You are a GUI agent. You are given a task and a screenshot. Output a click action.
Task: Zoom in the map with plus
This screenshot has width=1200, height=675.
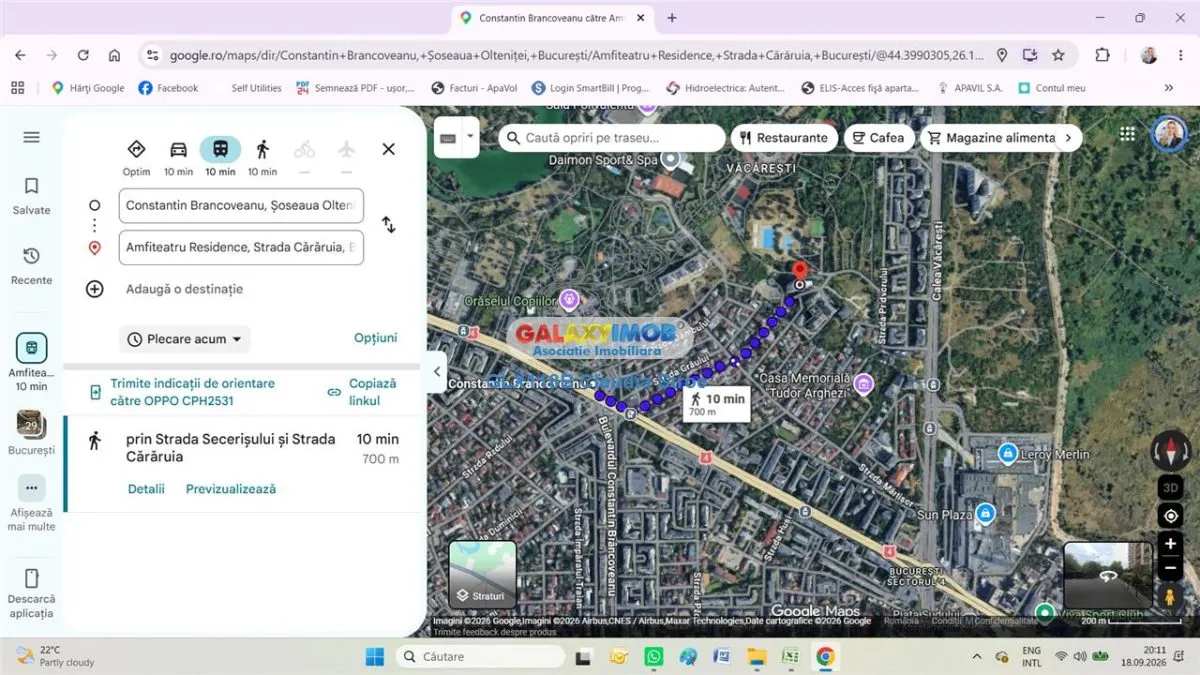(x=1170, y=545)
